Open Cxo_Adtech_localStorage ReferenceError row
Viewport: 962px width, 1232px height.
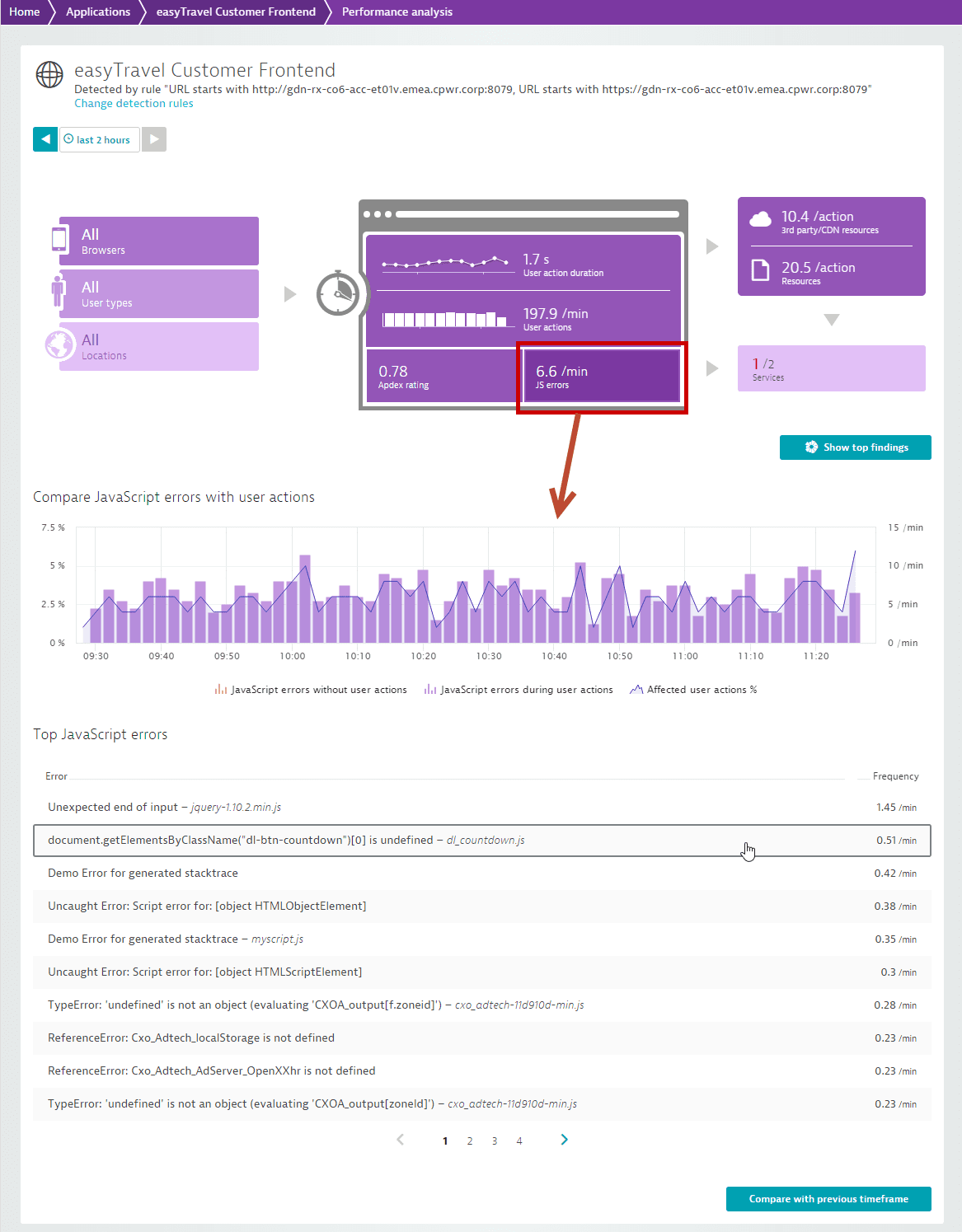(482, 1038)
